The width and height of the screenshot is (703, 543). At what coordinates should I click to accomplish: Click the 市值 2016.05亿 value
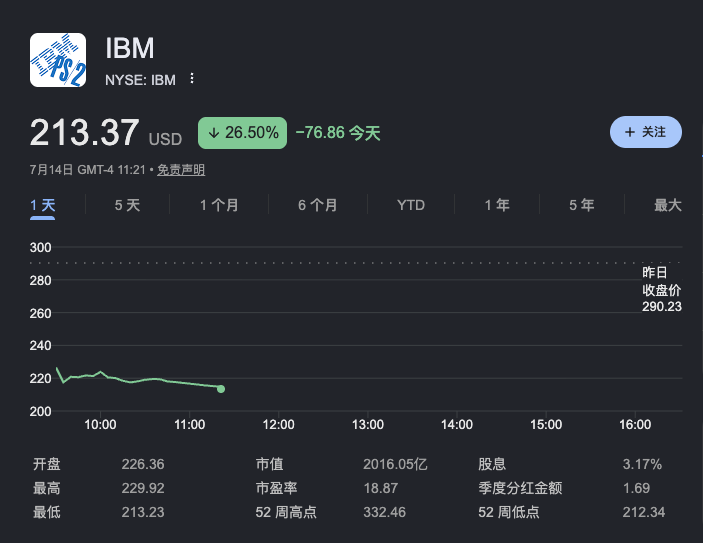click(395, 464)
